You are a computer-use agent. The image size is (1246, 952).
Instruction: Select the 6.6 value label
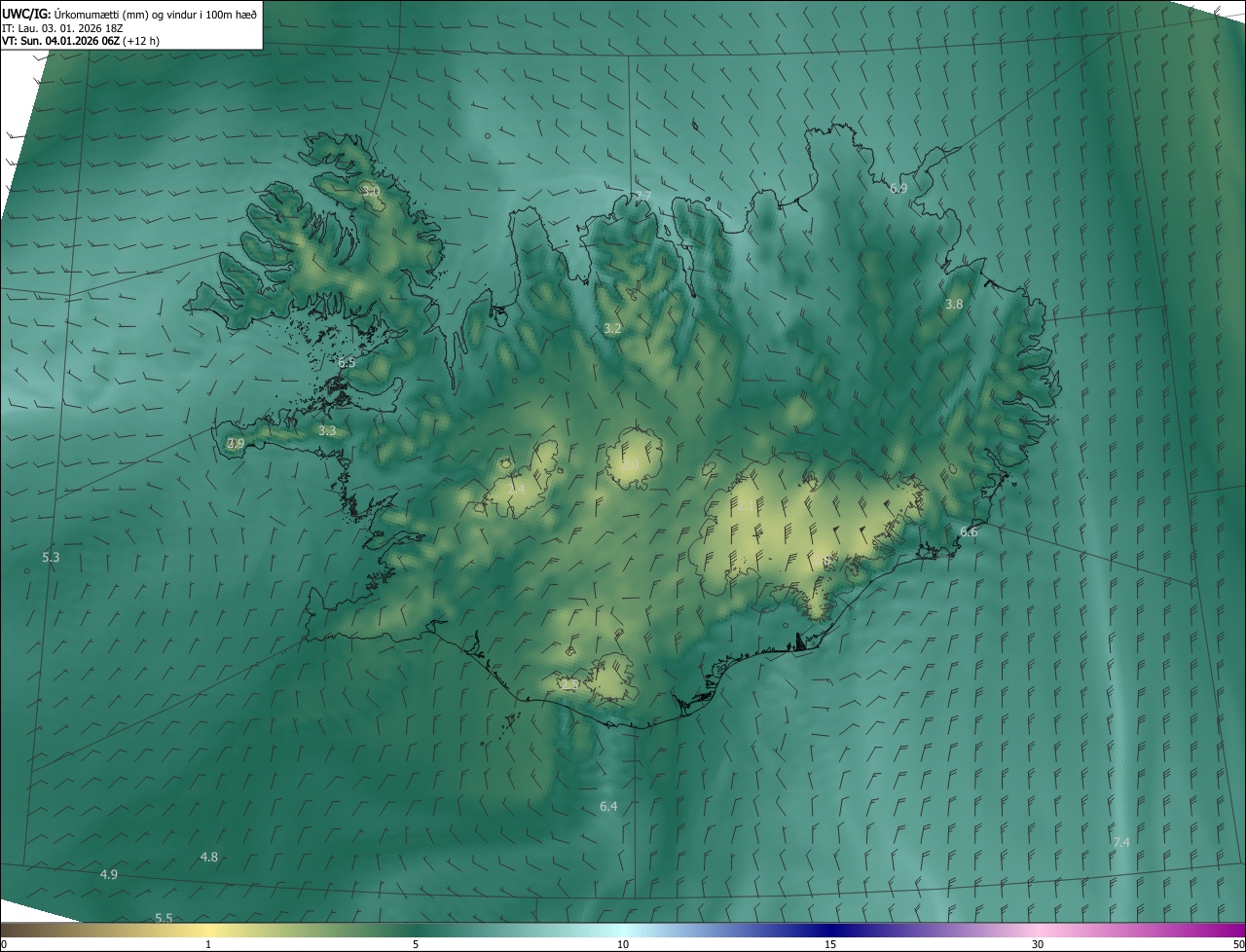point(969,532)
